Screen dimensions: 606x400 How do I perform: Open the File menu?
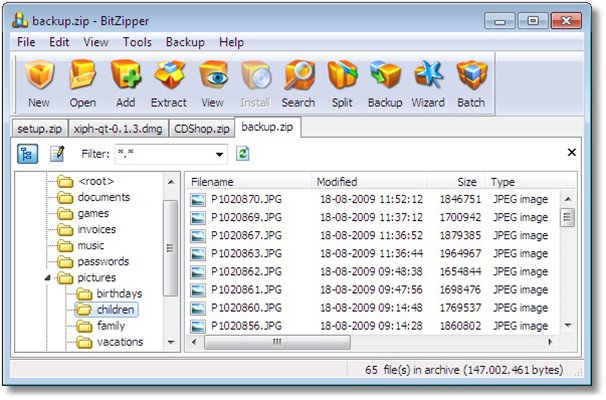click(26, 42)
